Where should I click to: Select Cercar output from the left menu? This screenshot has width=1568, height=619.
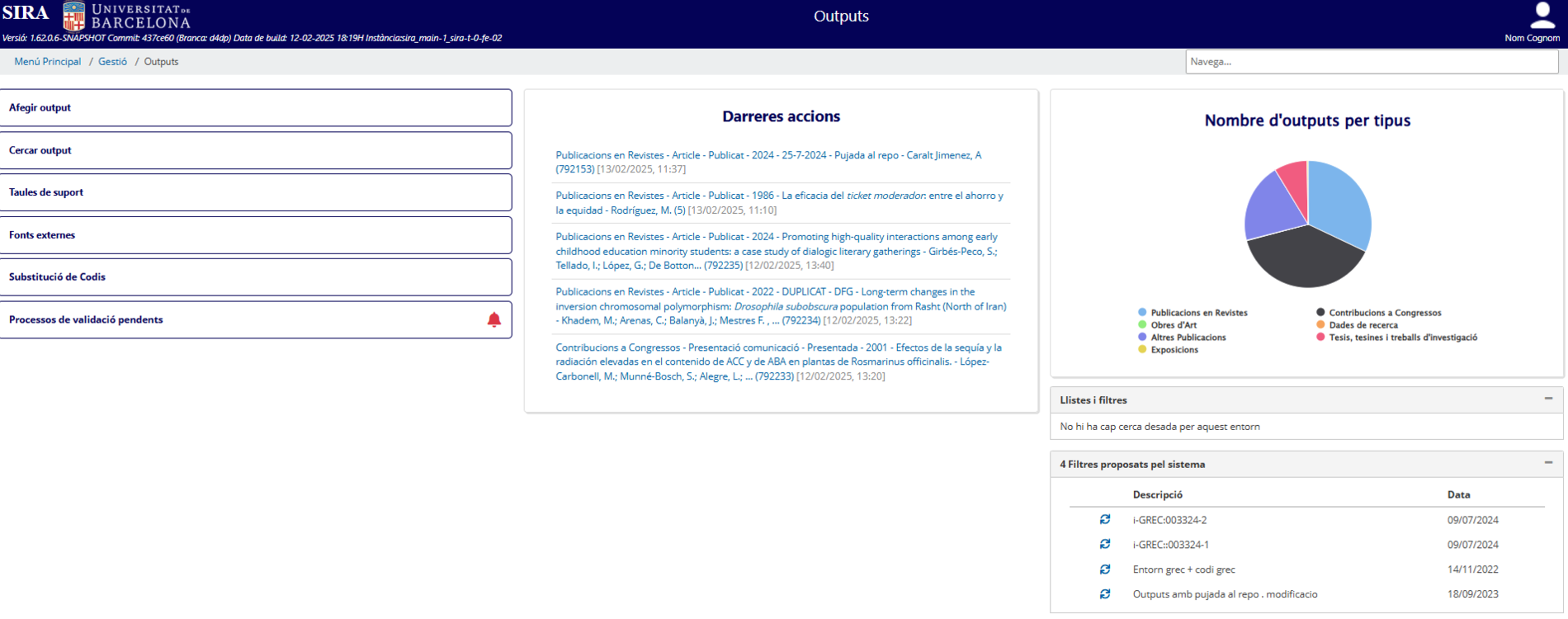[256, 150]
